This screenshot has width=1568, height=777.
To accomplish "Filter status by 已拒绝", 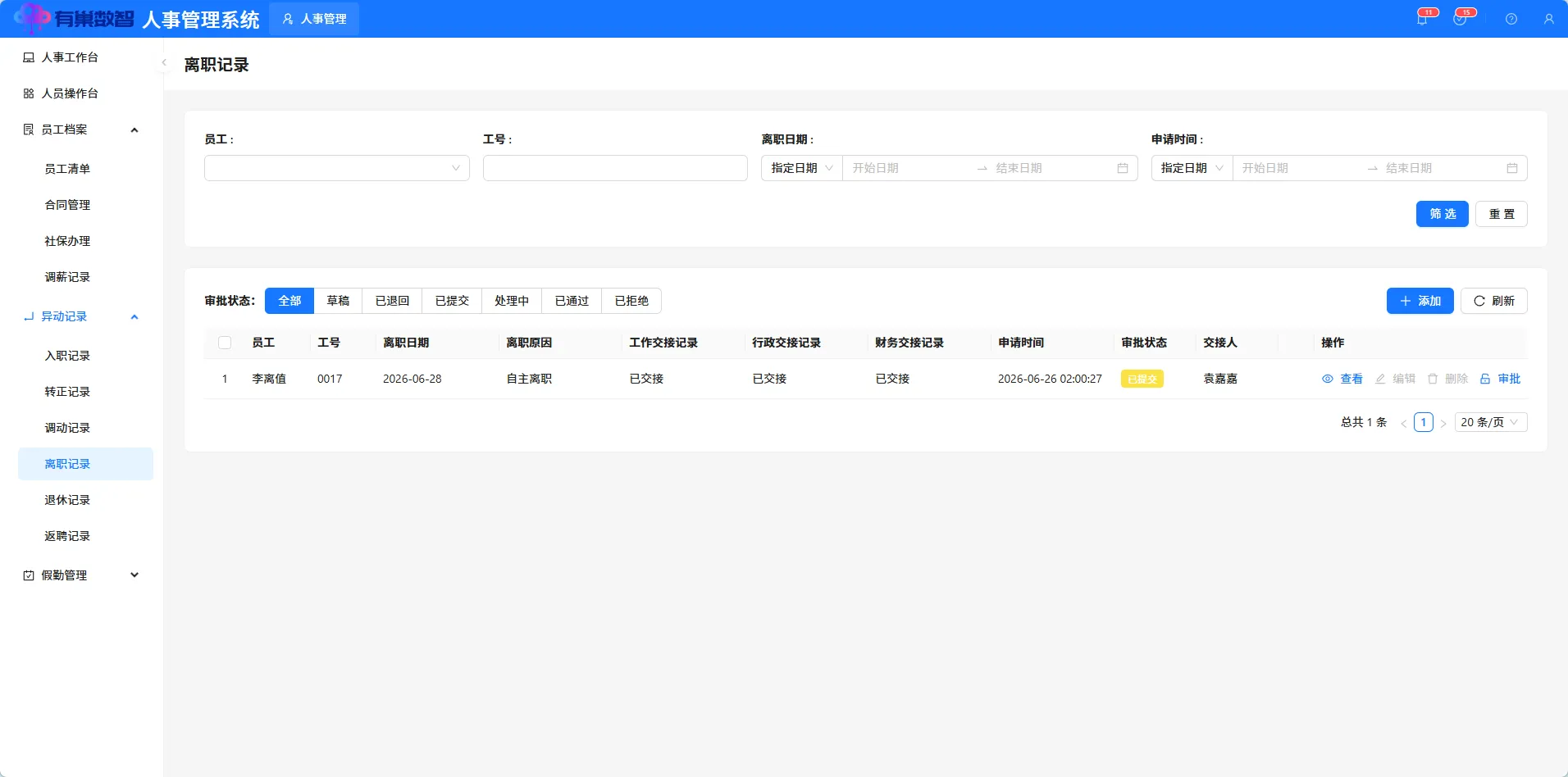I will coord(631,301).
